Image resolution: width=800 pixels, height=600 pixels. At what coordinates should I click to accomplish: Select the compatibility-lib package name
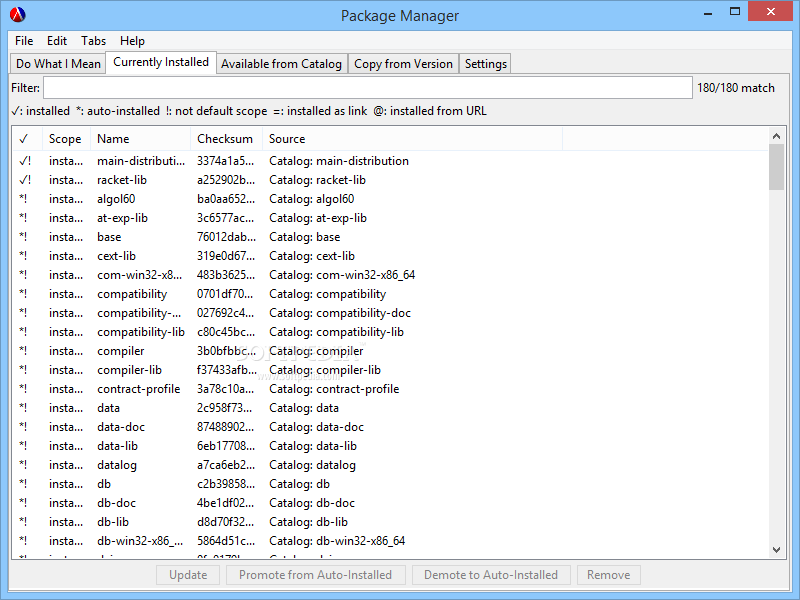click(x=141, y=332)
